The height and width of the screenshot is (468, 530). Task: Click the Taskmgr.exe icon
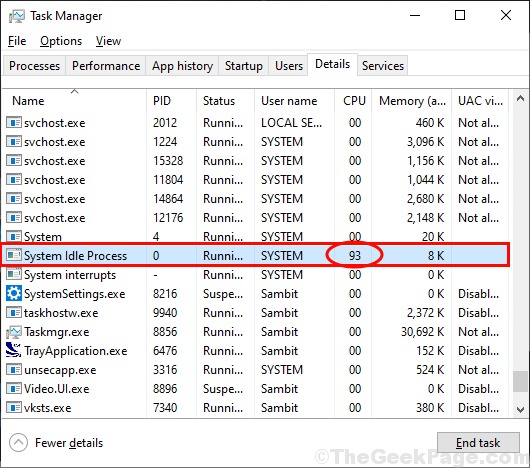point(14,332)
